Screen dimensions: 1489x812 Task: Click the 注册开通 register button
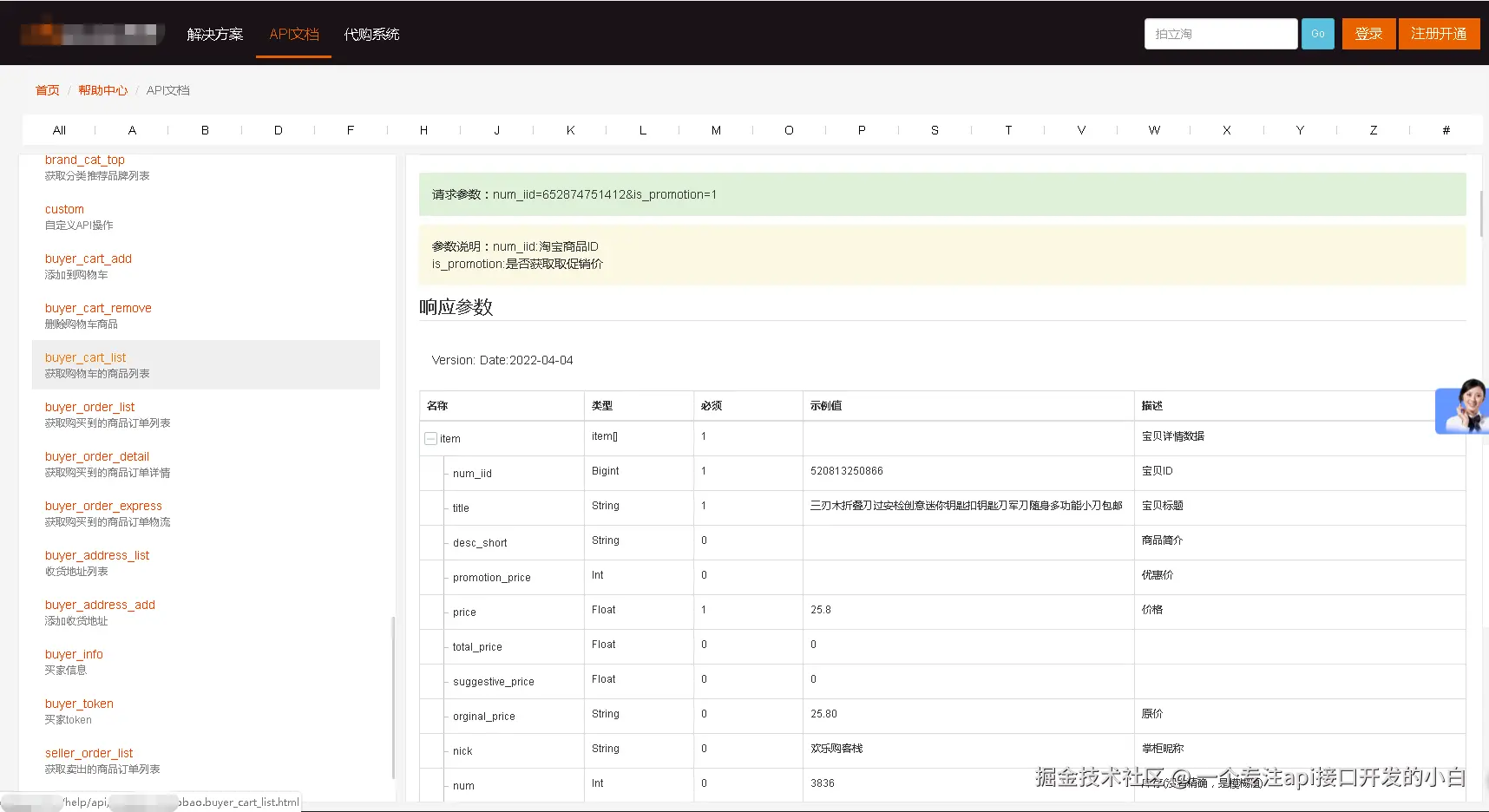coord(1439,34)
